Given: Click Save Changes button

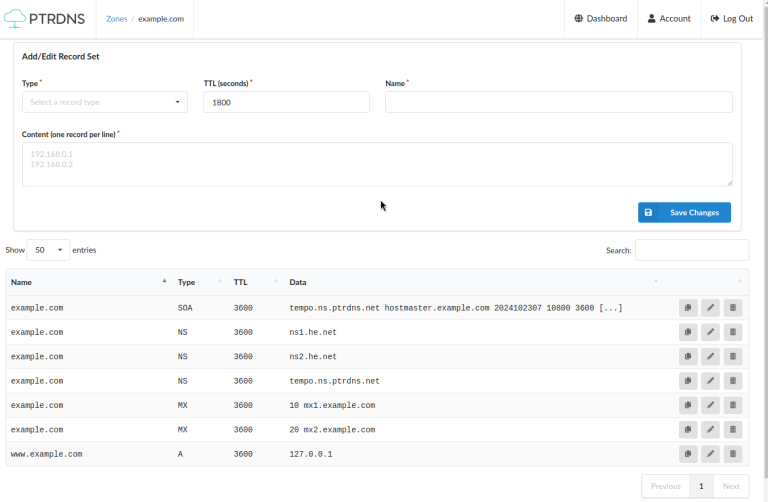Looking at the screenshot, I should 684,213.
